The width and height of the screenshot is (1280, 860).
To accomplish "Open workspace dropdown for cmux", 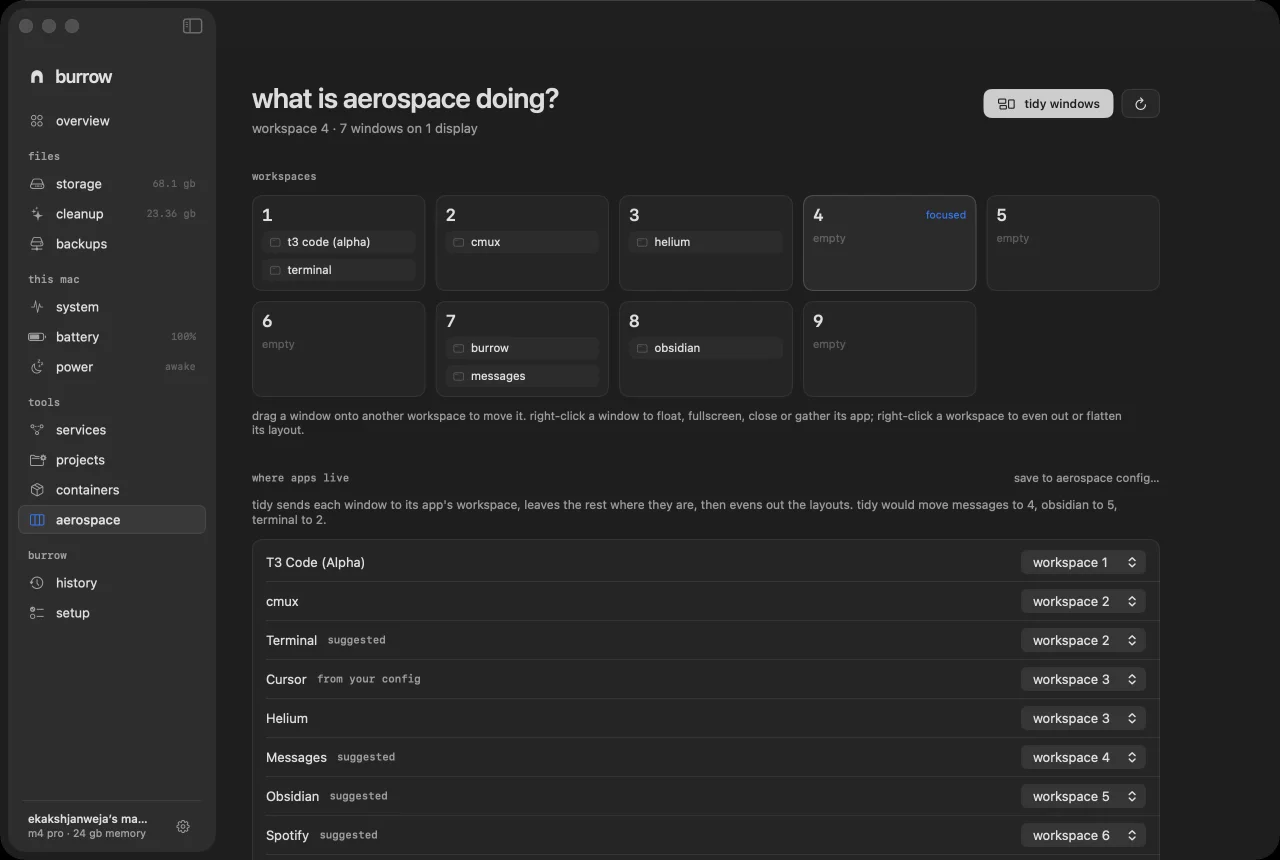I will [x=1083, y=601].
